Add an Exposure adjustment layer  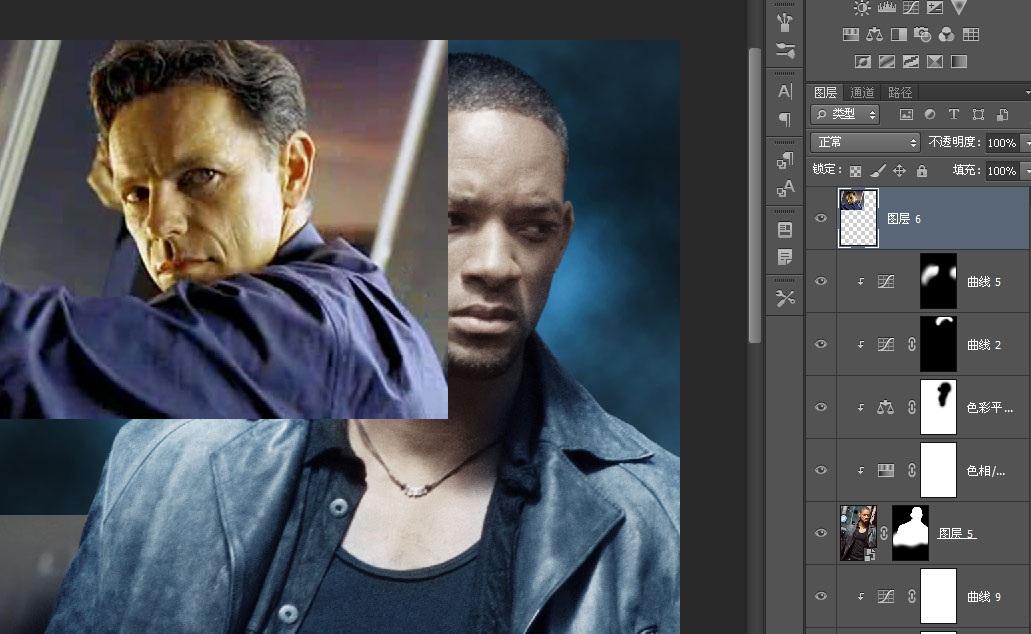tap(934, 8)
